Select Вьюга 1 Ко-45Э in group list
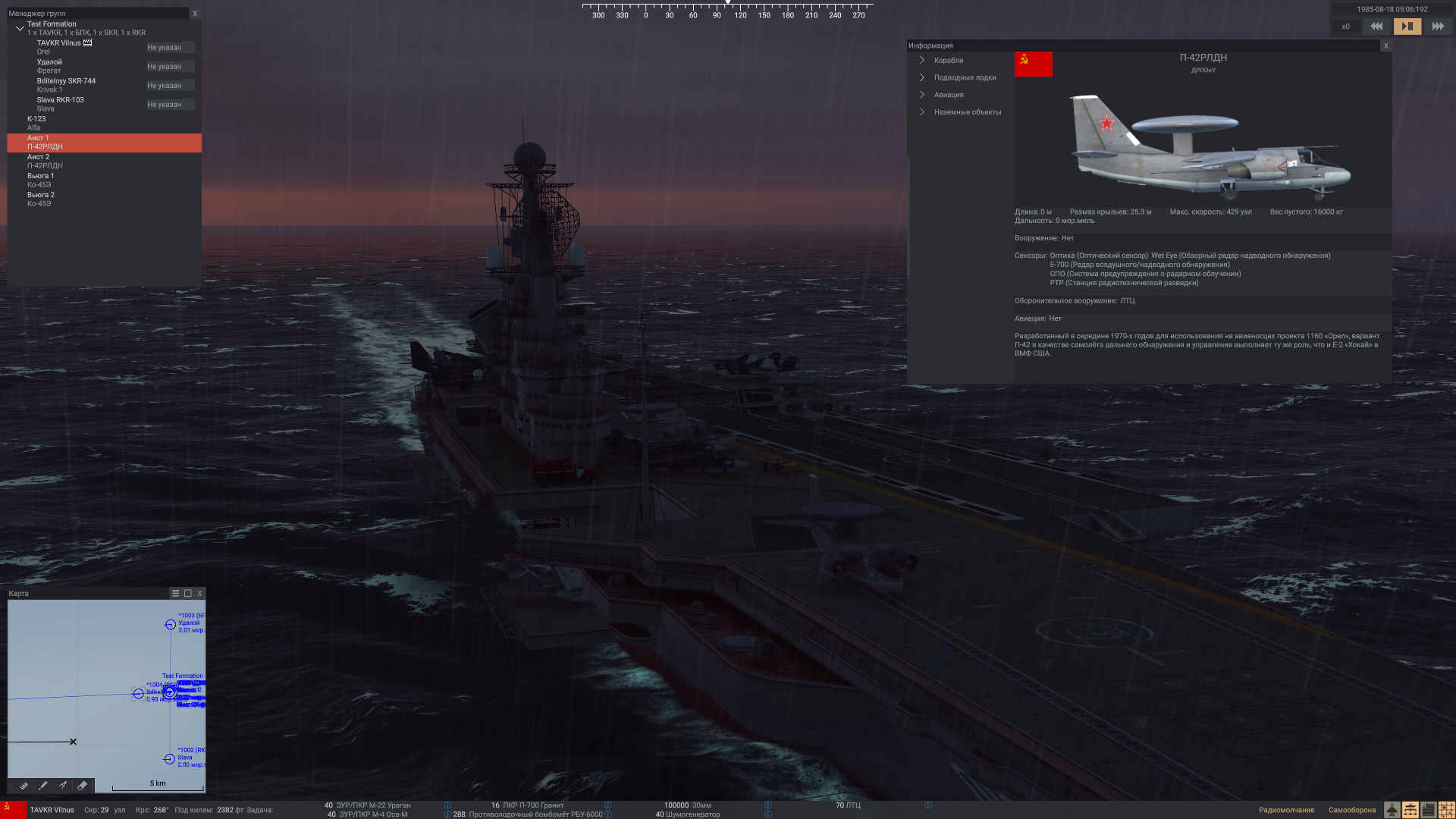1456x819 pixels. click(41, 180)
